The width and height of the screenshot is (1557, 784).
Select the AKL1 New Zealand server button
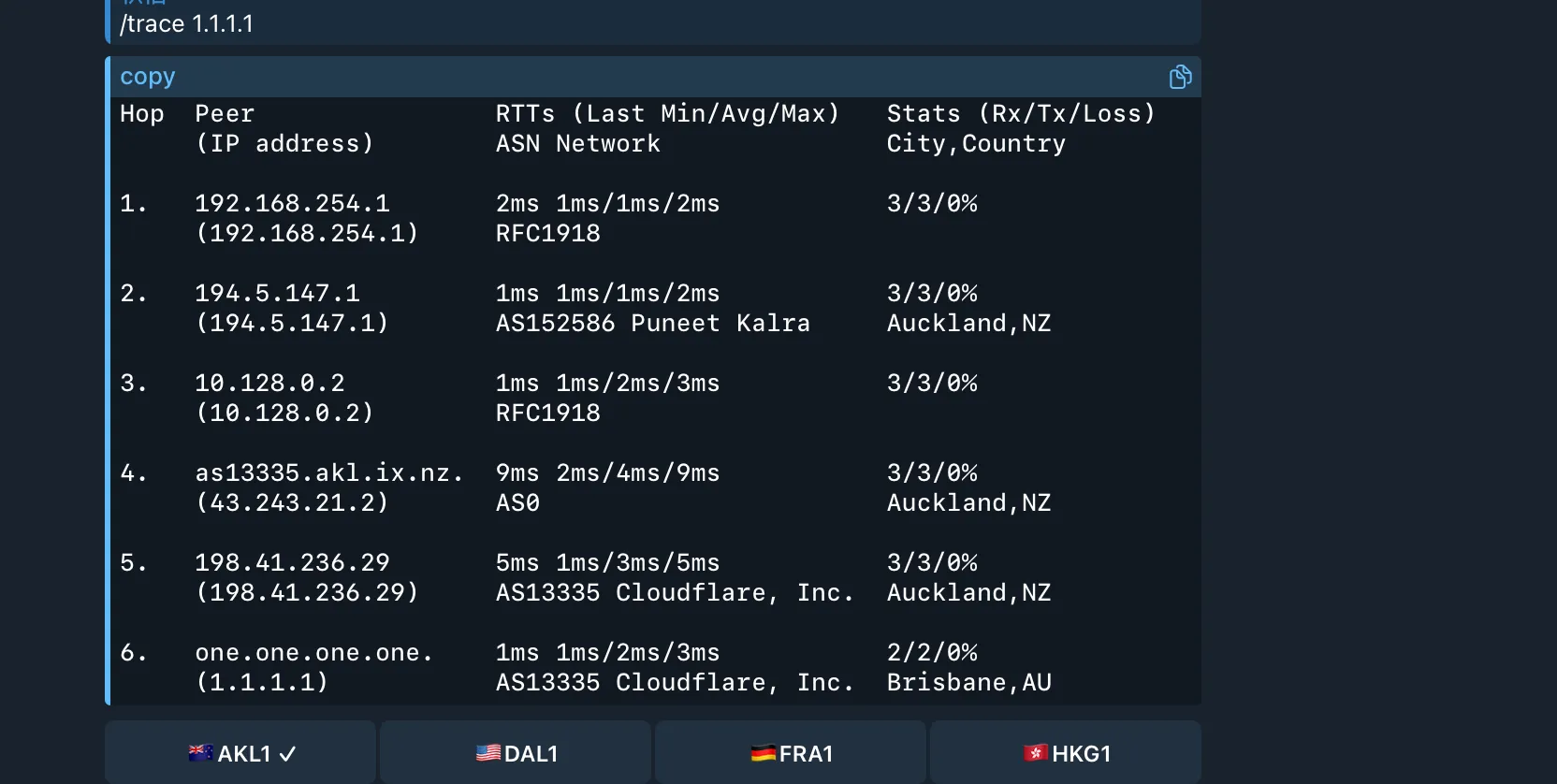241,753
